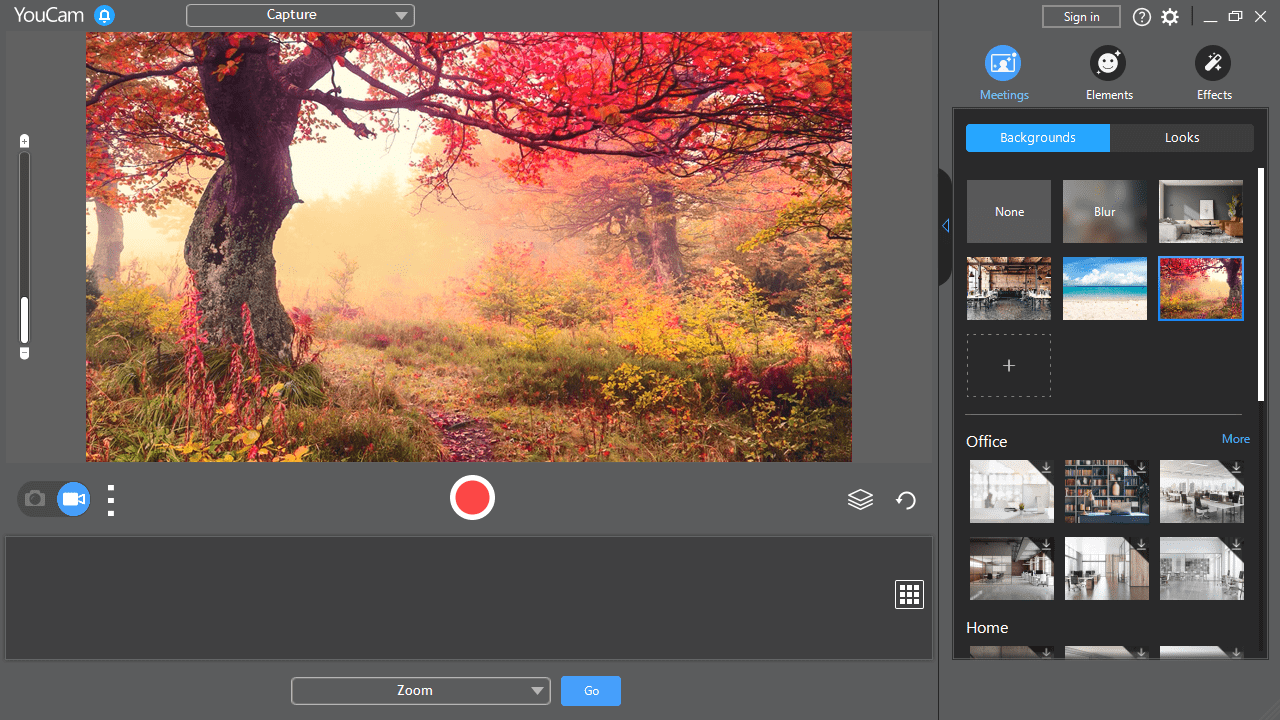Start recording with the red button
This screenshot has width=1280, height=720.
(472, 497)
